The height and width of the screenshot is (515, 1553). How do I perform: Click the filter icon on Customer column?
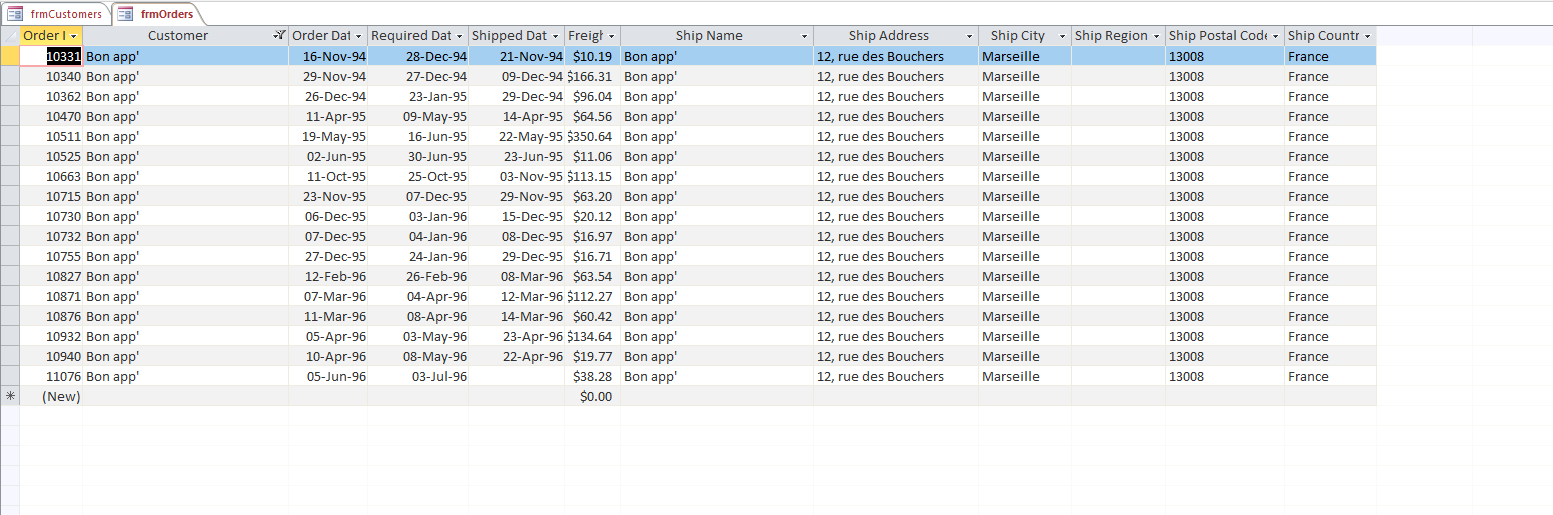click(x=280, y=36)
